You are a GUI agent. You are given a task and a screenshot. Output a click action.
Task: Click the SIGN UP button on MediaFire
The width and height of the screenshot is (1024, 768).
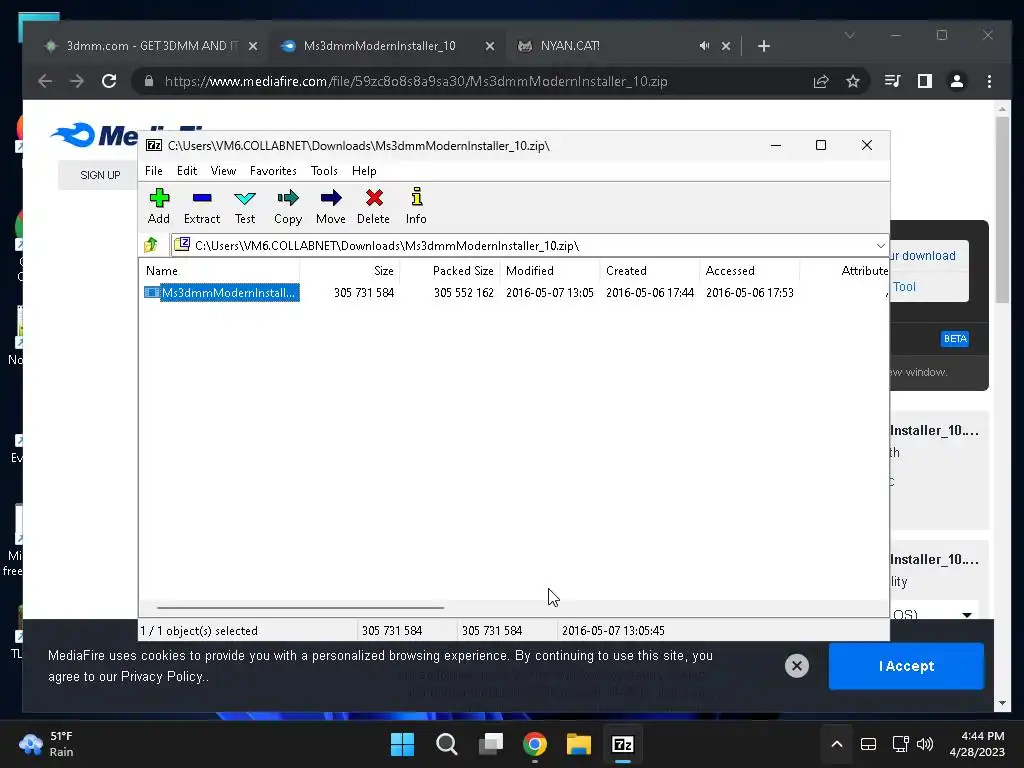click(x=100, y=175)
